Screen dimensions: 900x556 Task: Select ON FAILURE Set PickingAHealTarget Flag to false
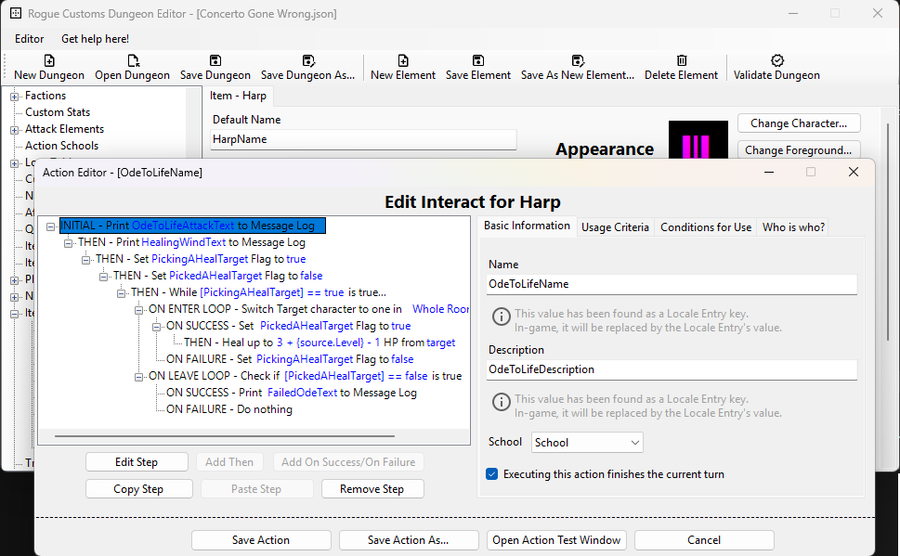[290, 359]
